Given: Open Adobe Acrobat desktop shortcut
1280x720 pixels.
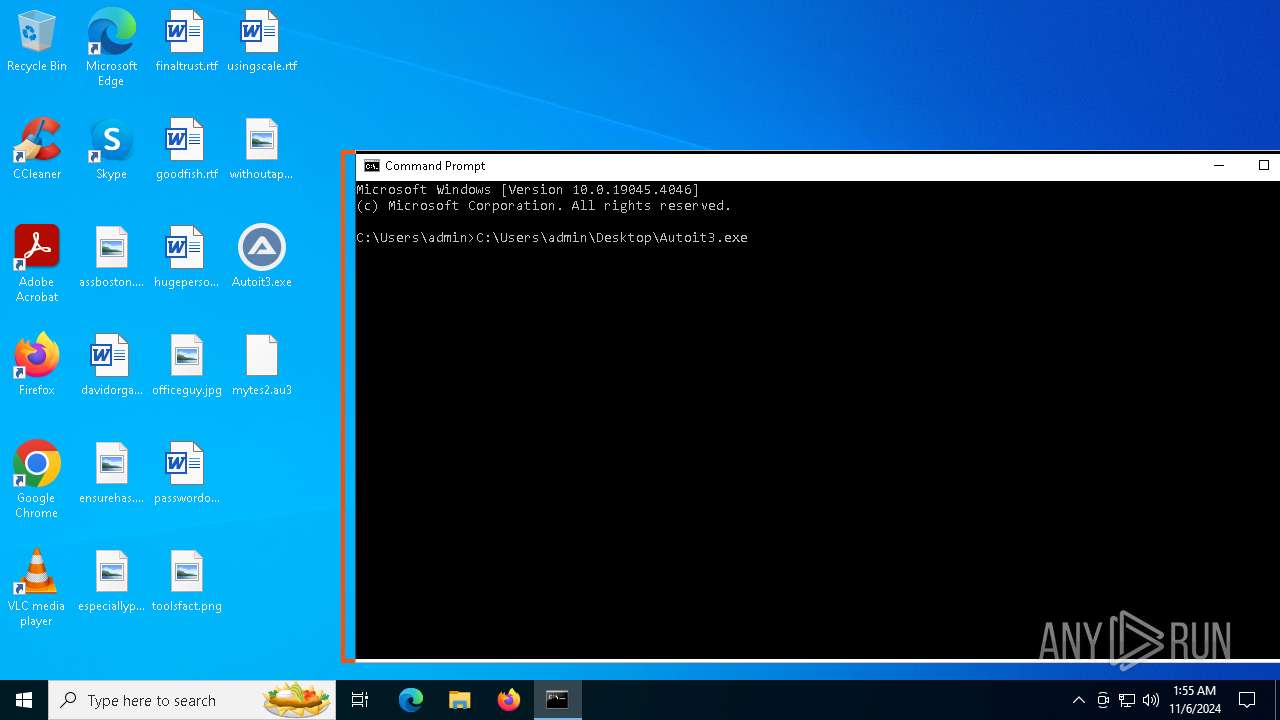Looking at the screenshot, I should point(37,264).
